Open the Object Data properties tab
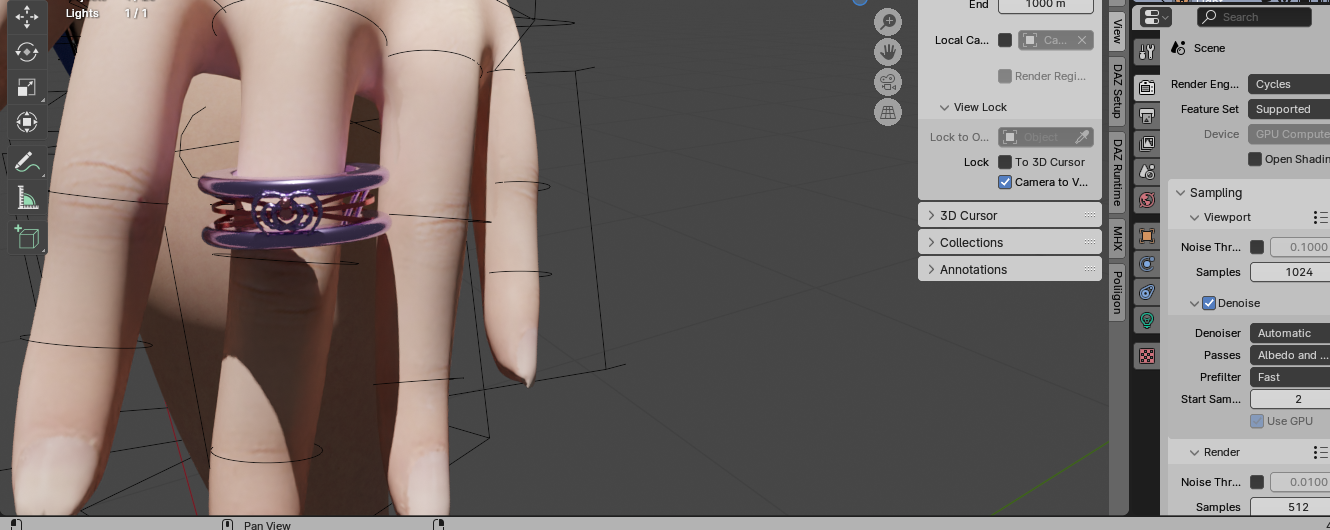 coord(1147,320)
